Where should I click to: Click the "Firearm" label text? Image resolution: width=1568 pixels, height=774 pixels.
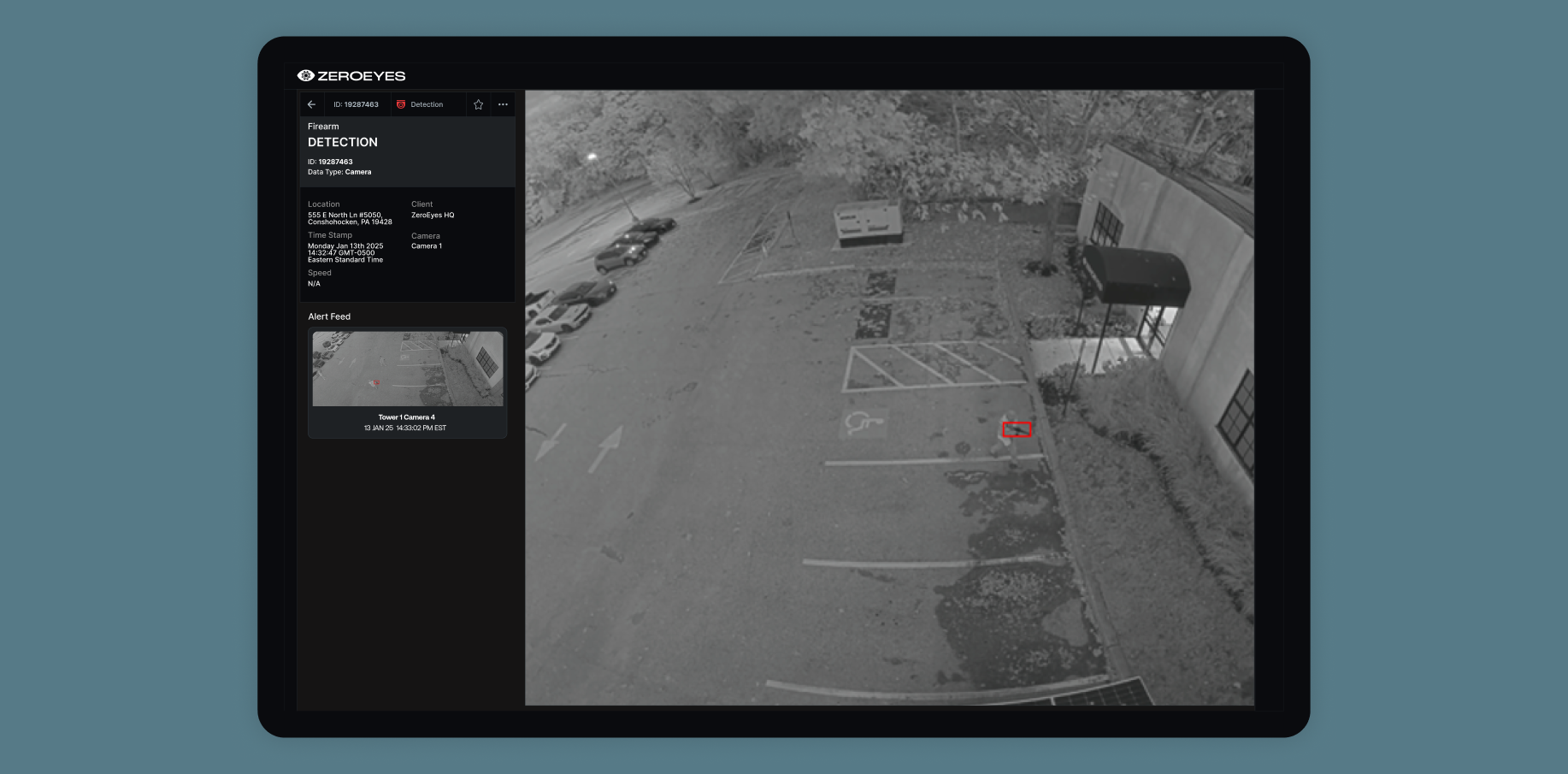click(x=323, y=127)
